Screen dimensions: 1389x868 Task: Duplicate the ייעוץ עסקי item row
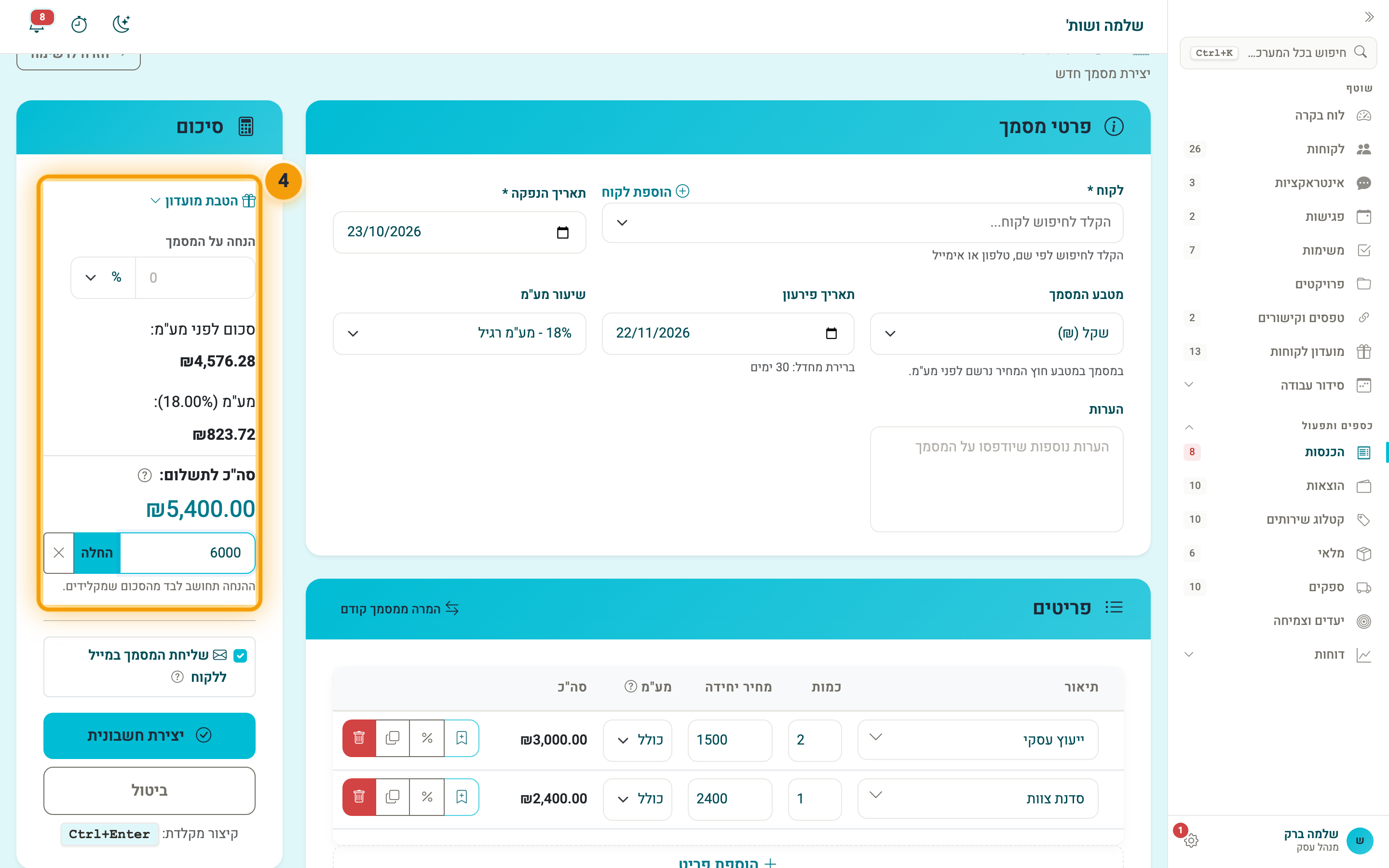click(393, 738)
